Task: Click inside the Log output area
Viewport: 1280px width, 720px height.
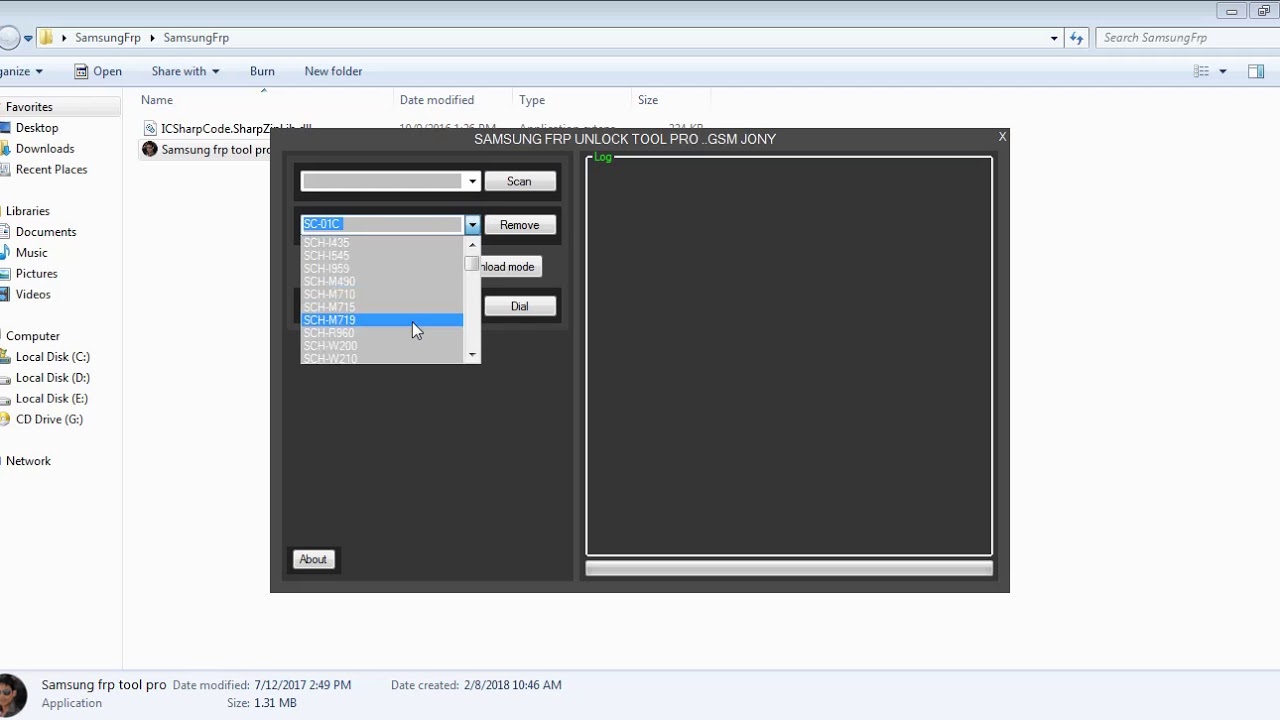Action: click(789, 356)
